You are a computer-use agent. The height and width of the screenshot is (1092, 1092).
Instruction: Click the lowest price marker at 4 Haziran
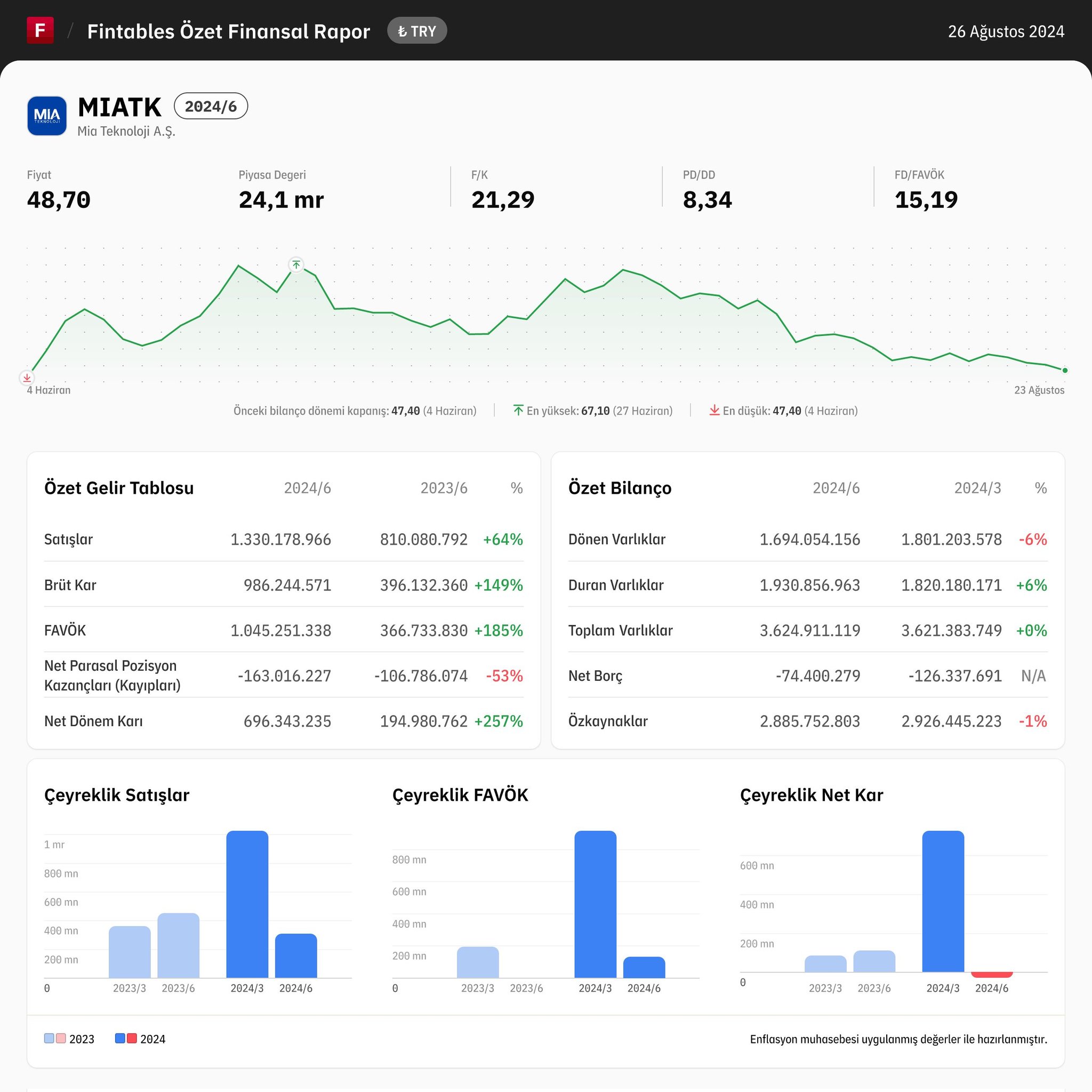[27, 378]
